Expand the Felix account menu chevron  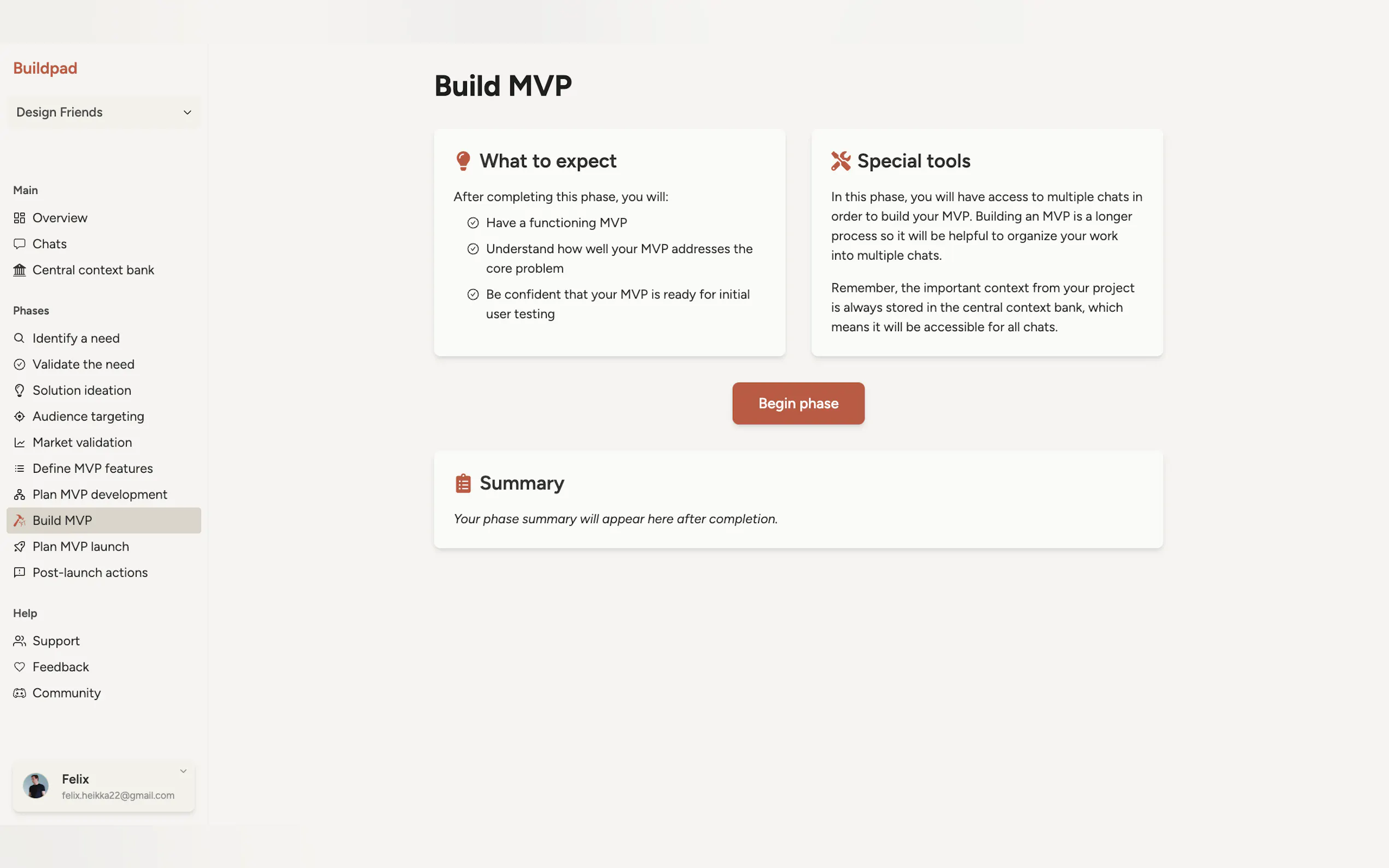coord(183,771)
